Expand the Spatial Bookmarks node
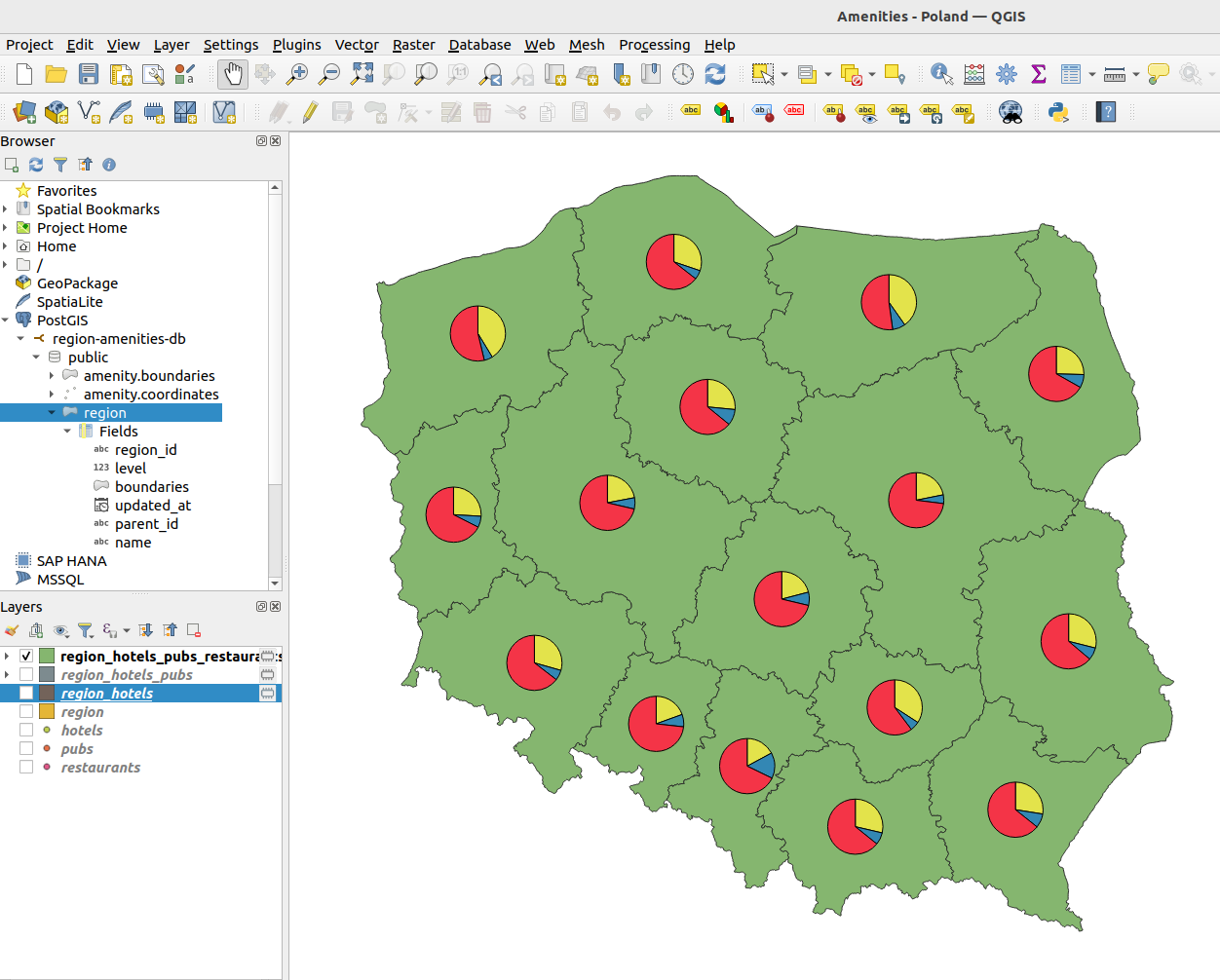 (x=5, y=209)
